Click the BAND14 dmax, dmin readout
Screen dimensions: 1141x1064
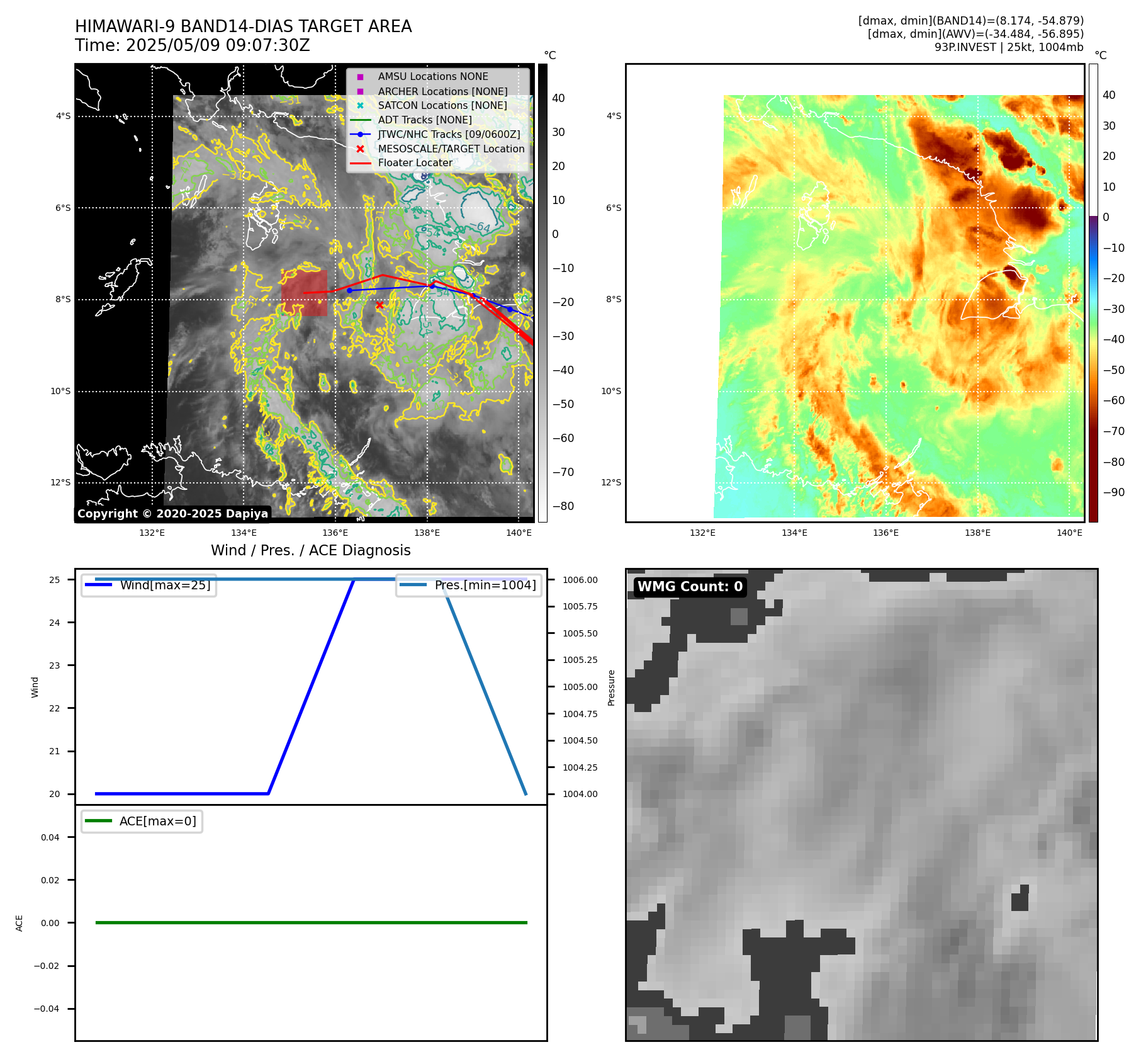[971, 21]
